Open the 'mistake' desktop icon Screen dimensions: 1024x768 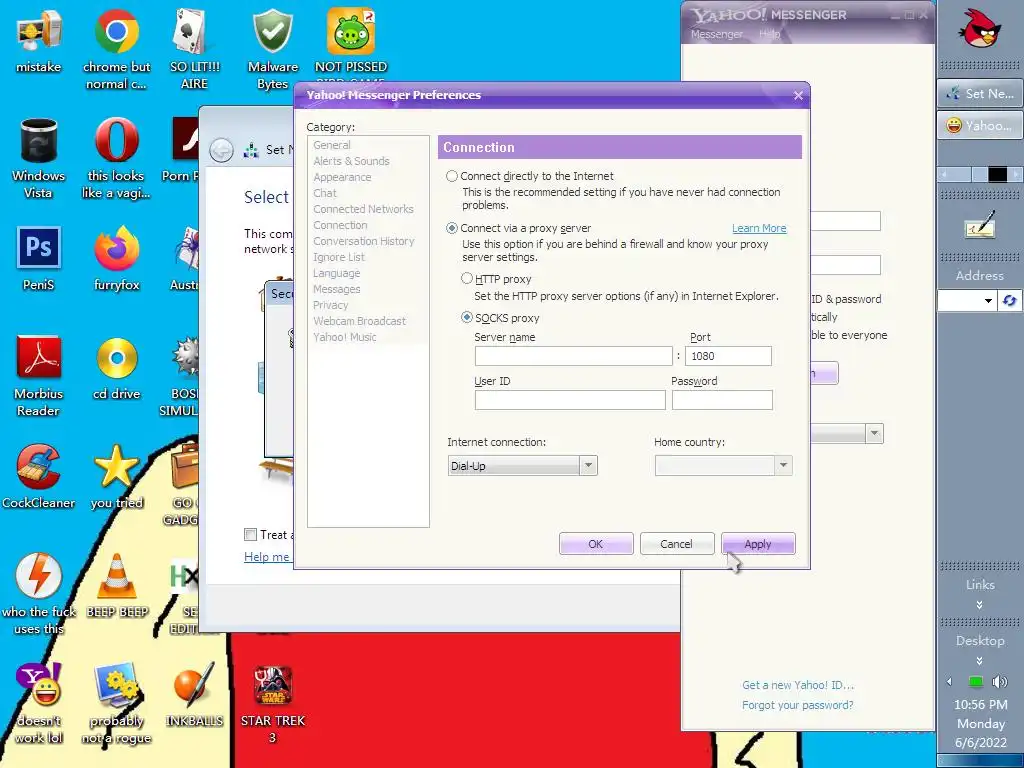[x=39, y=31]
